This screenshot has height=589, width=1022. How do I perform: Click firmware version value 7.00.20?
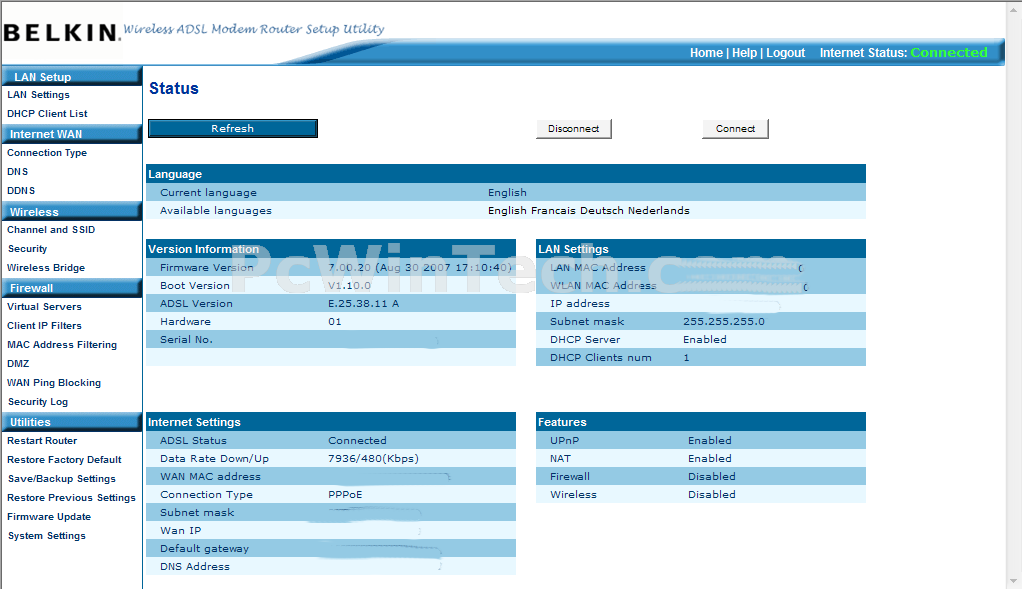coord(420,267)
